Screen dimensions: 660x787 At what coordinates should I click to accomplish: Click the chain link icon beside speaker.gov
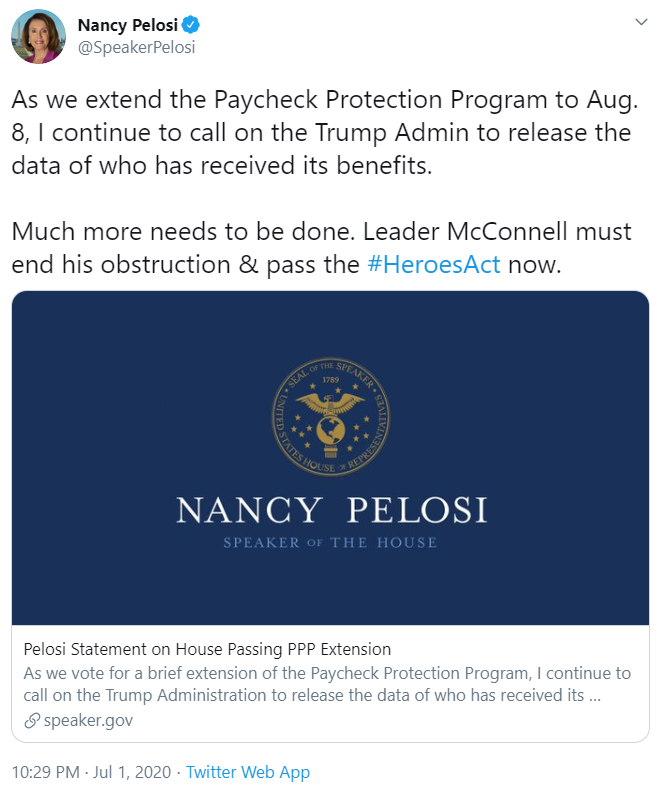tap(32, 720)
